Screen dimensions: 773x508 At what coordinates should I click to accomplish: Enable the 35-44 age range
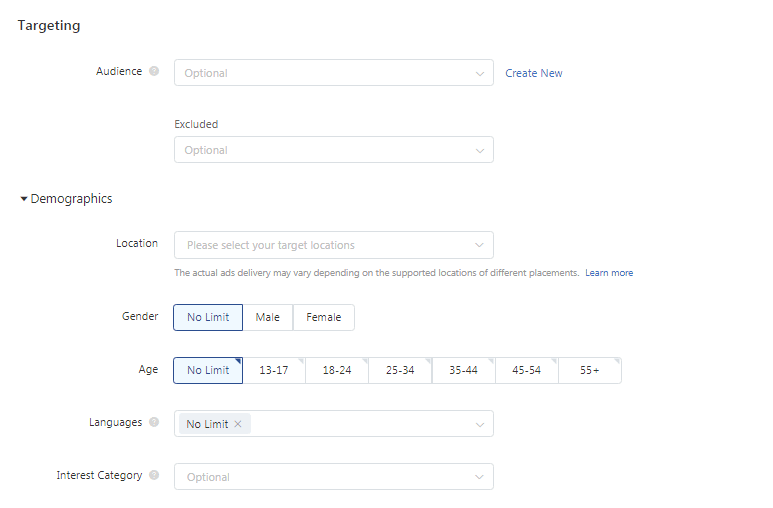[464, 370]
